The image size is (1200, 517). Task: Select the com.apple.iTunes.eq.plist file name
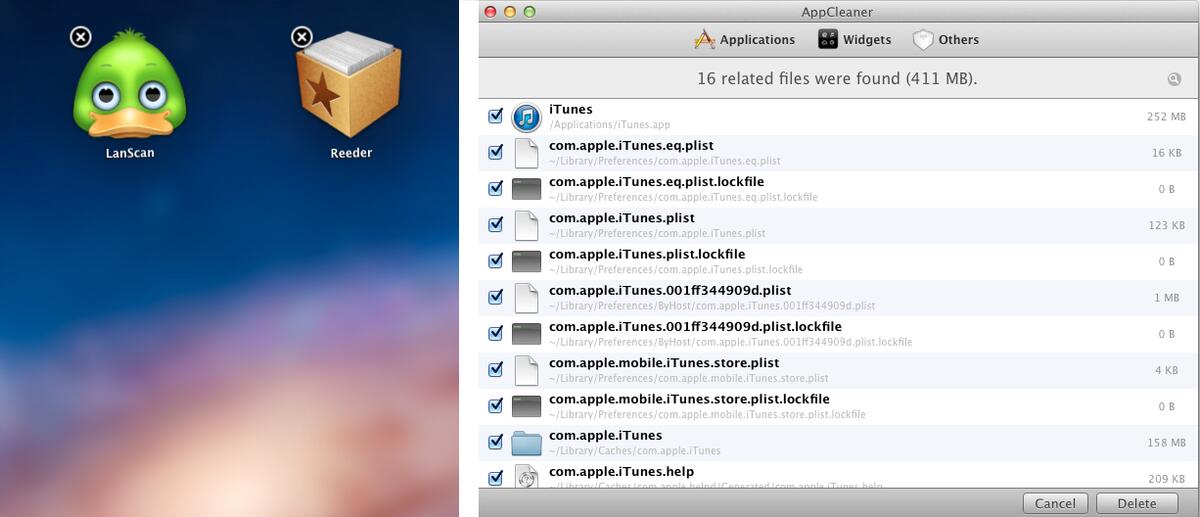coord(631,146)
